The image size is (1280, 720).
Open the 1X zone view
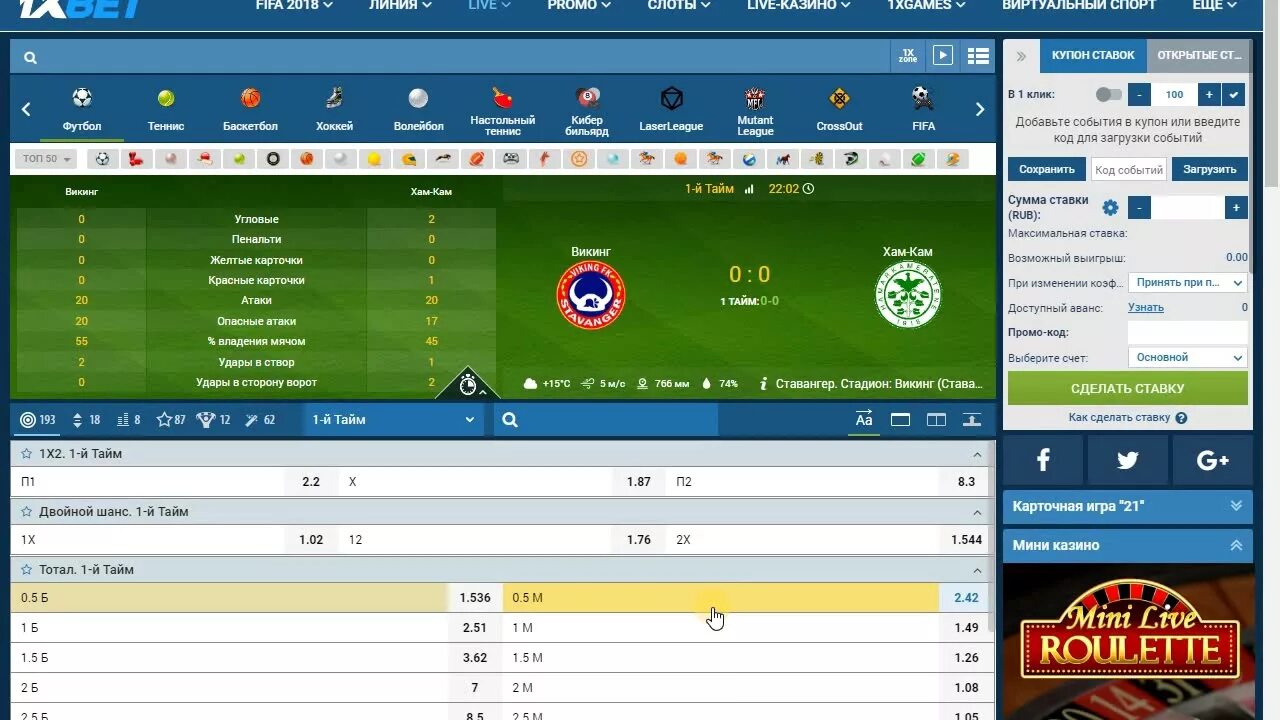[x=907, y=56]
